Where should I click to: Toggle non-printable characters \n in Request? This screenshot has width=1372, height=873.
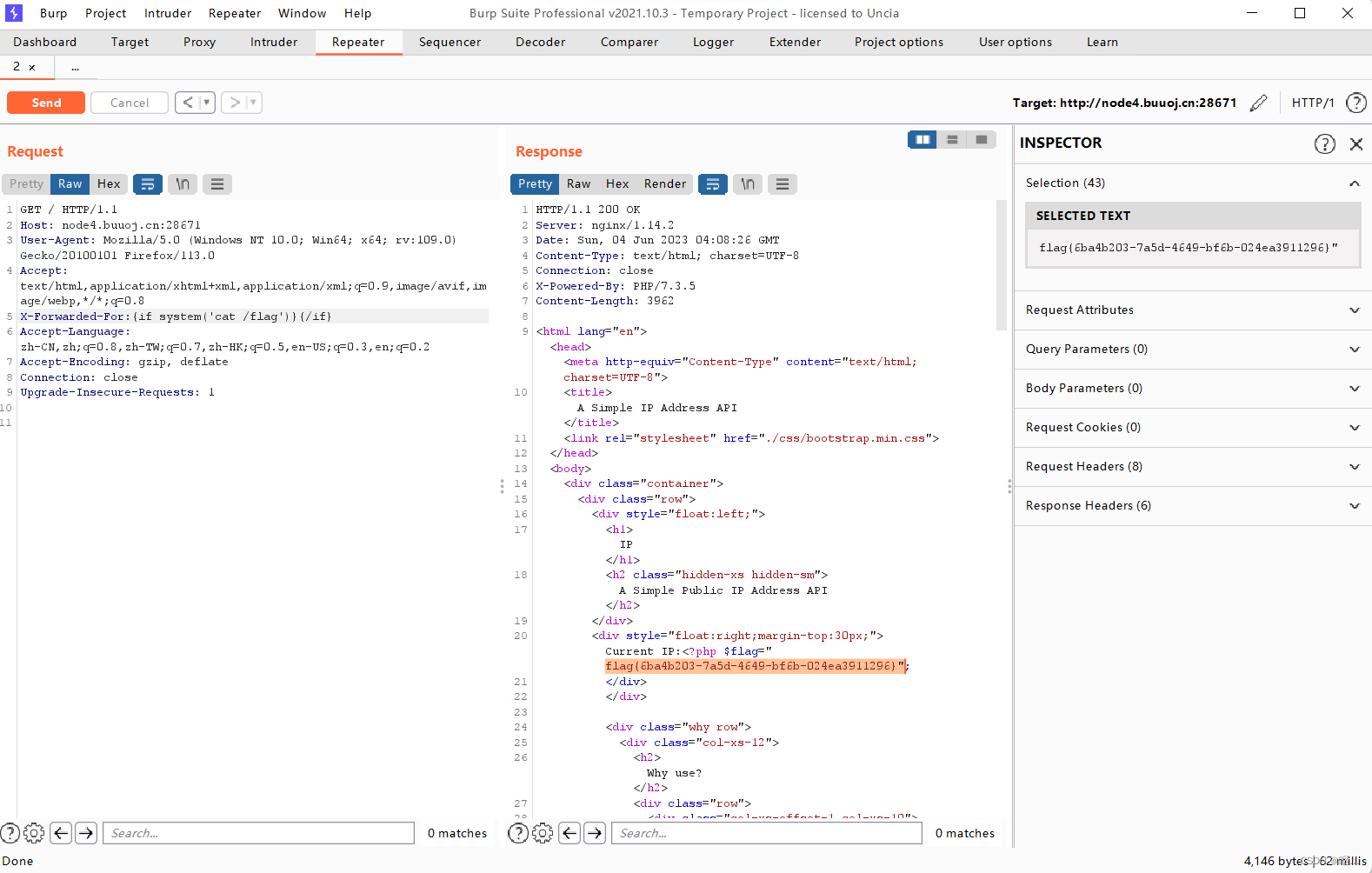(x=183, y=183)
